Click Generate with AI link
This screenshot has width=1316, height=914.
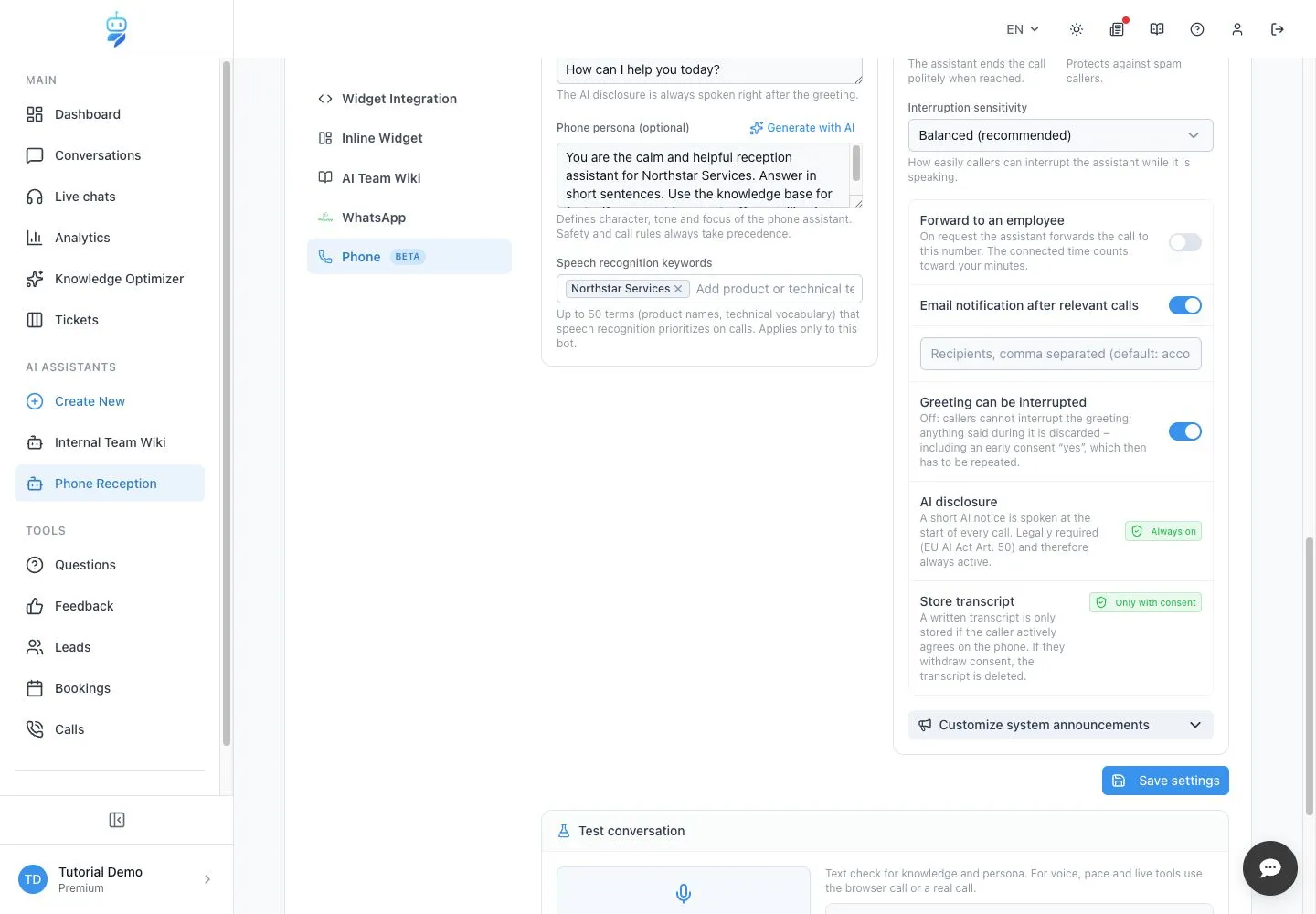(802, 128)
